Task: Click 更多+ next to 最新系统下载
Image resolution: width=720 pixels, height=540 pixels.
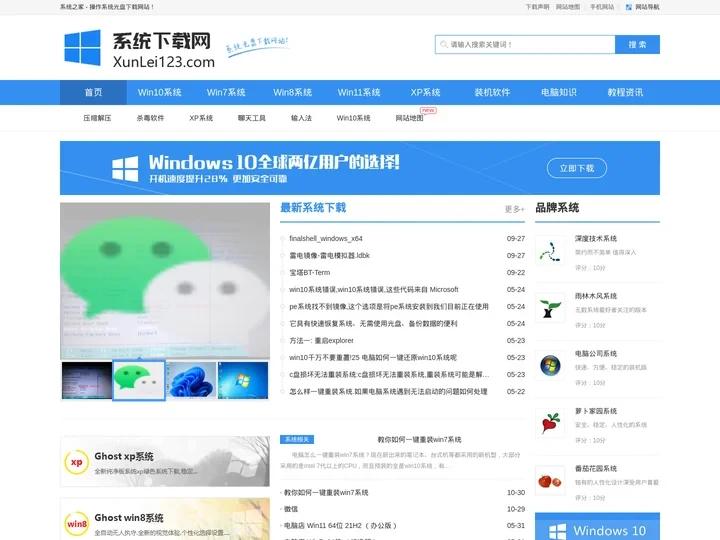Action: [x=514, y=209]
